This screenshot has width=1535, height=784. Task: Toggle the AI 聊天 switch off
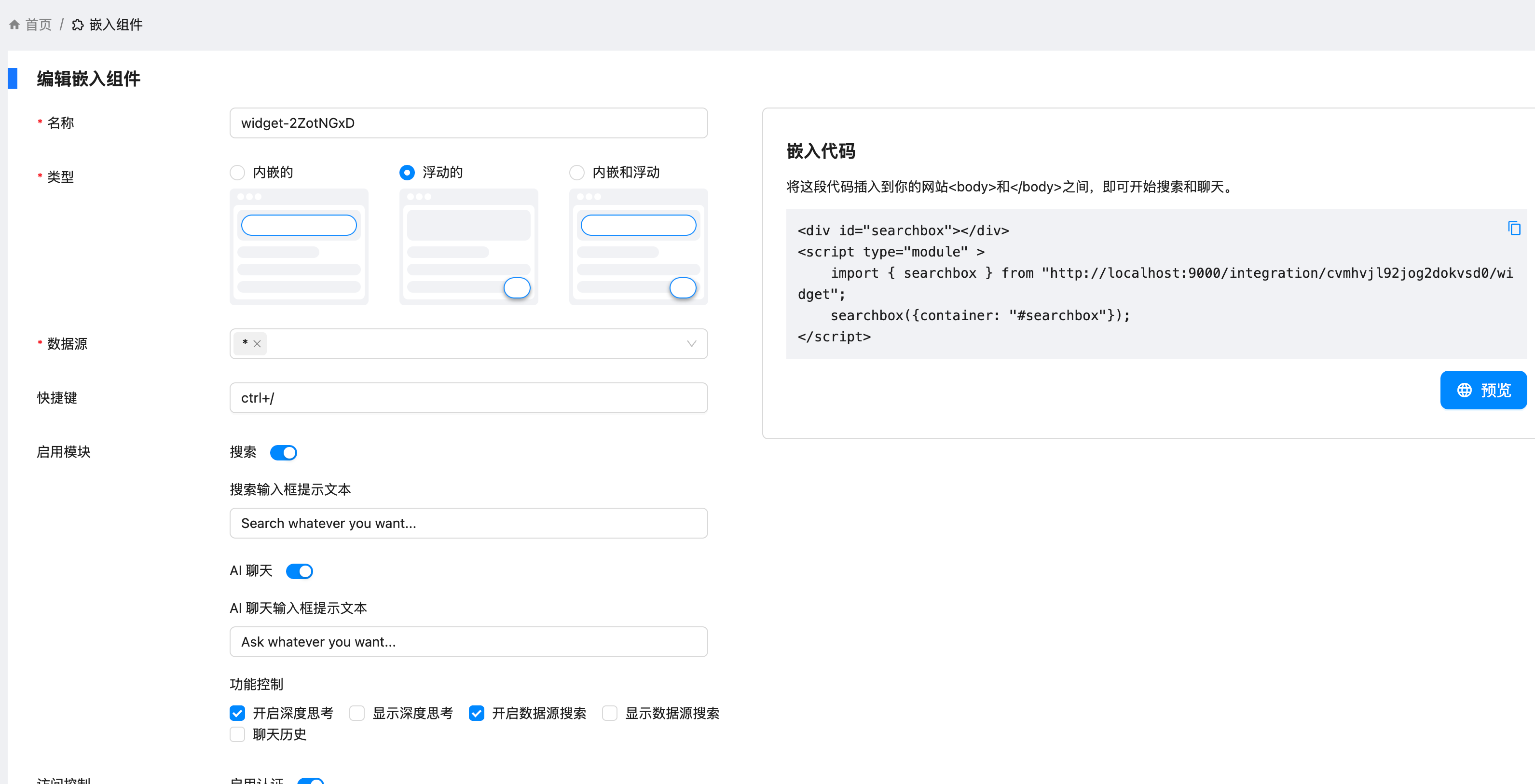tap(299, 571)
